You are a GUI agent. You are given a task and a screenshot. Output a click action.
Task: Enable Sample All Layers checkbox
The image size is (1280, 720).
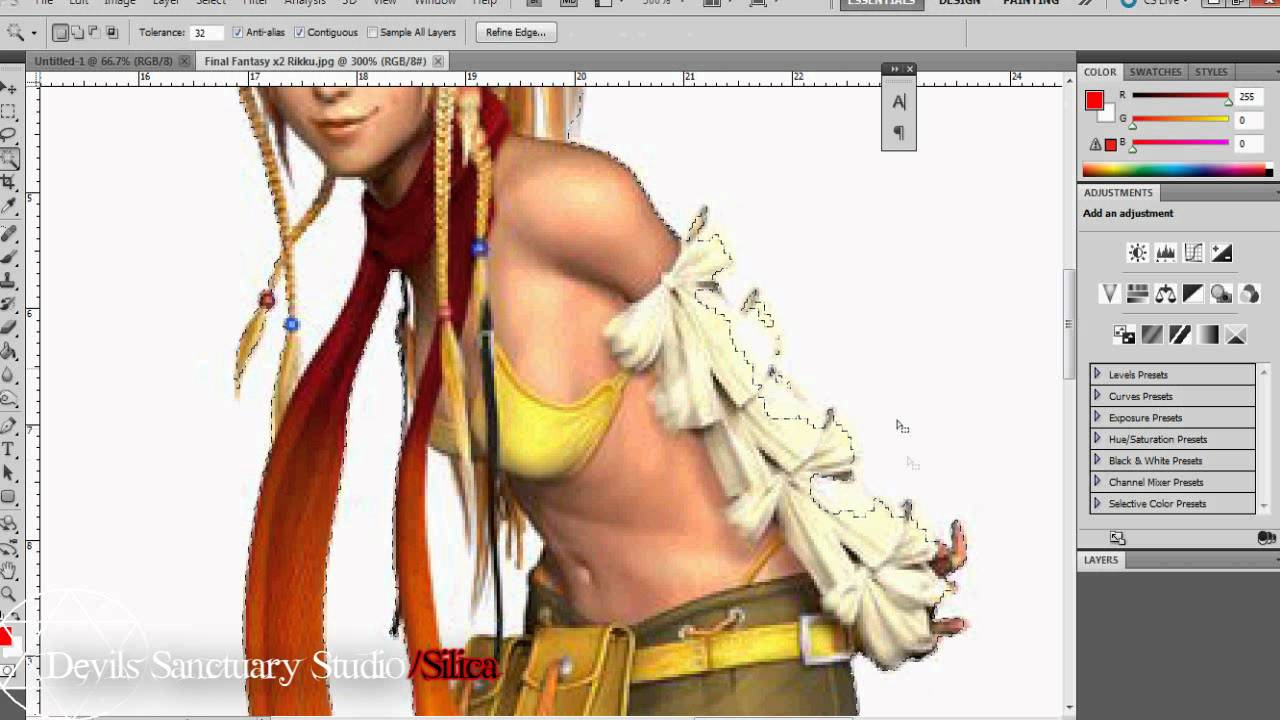tap(372, 33)
